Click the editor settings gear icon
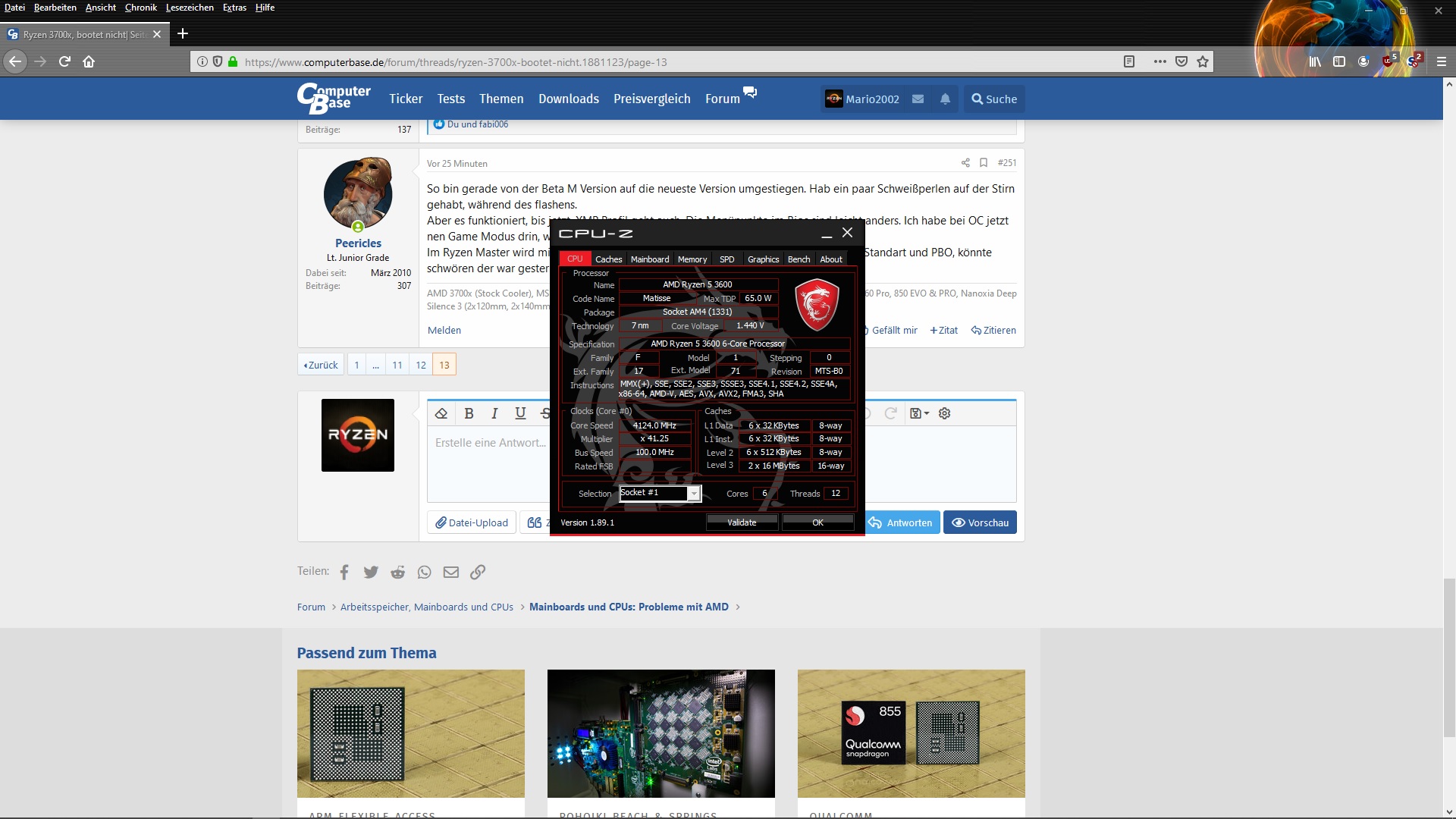The image size is (1456, 819). [944, 413]
